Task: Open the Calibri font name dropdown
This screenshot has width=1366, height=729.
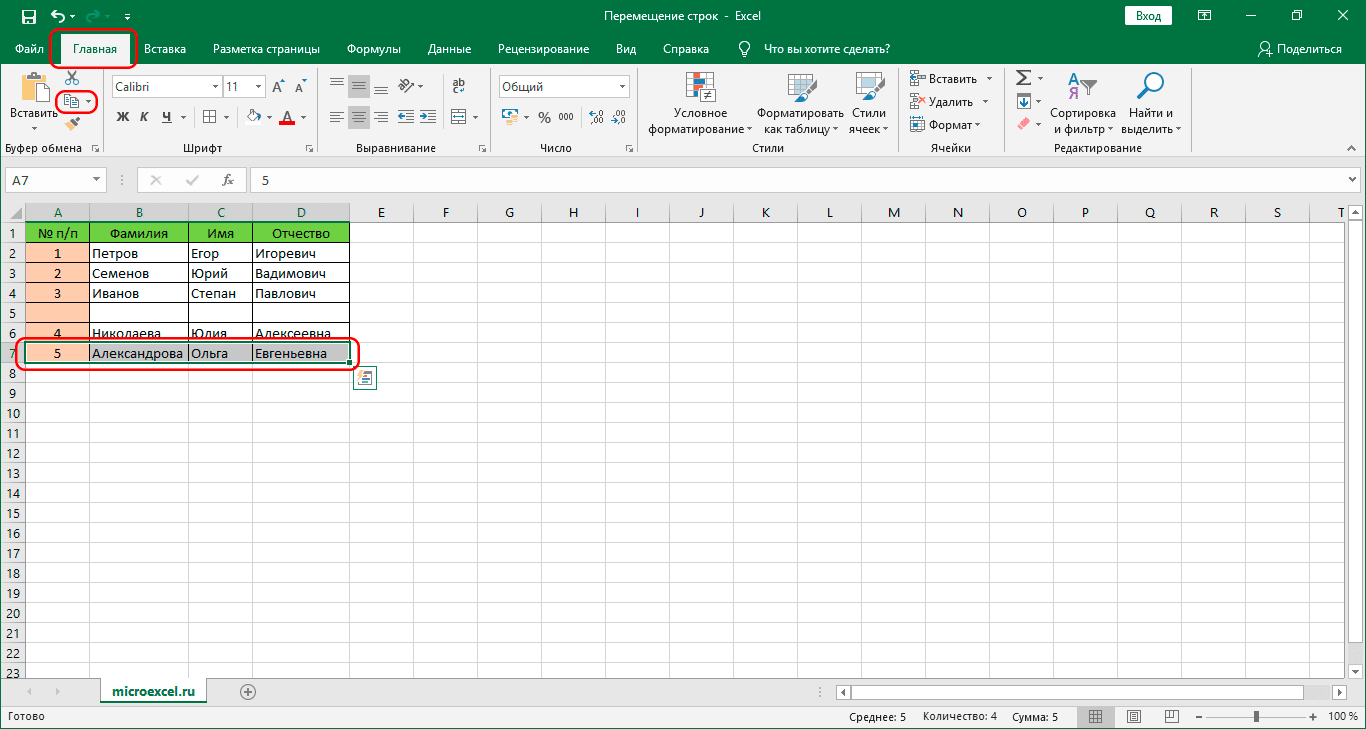Action: click(214, 87)
